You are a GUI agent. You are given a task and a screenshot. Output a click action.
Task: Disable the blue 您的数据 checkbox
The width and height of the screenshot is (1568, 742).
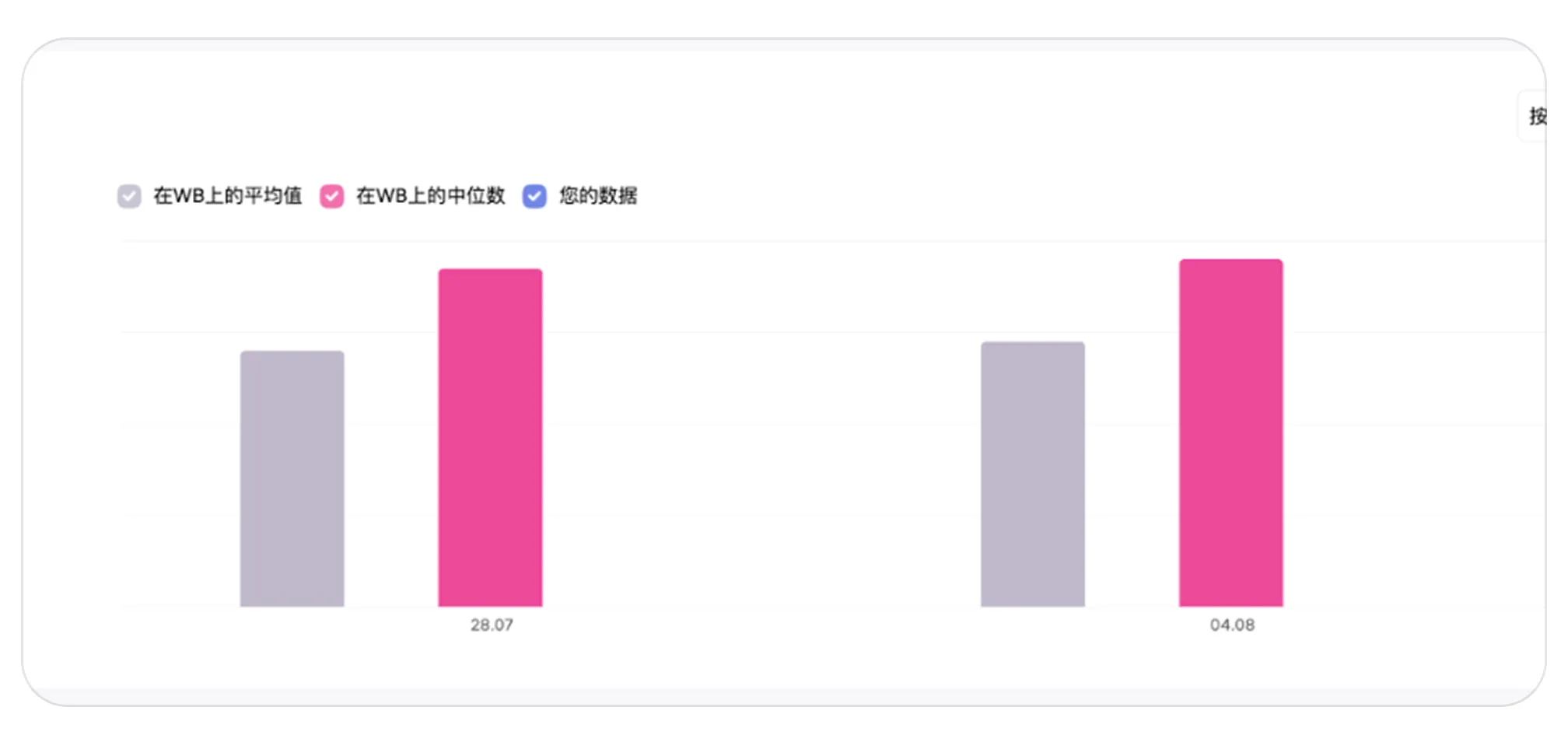point(534,196)
